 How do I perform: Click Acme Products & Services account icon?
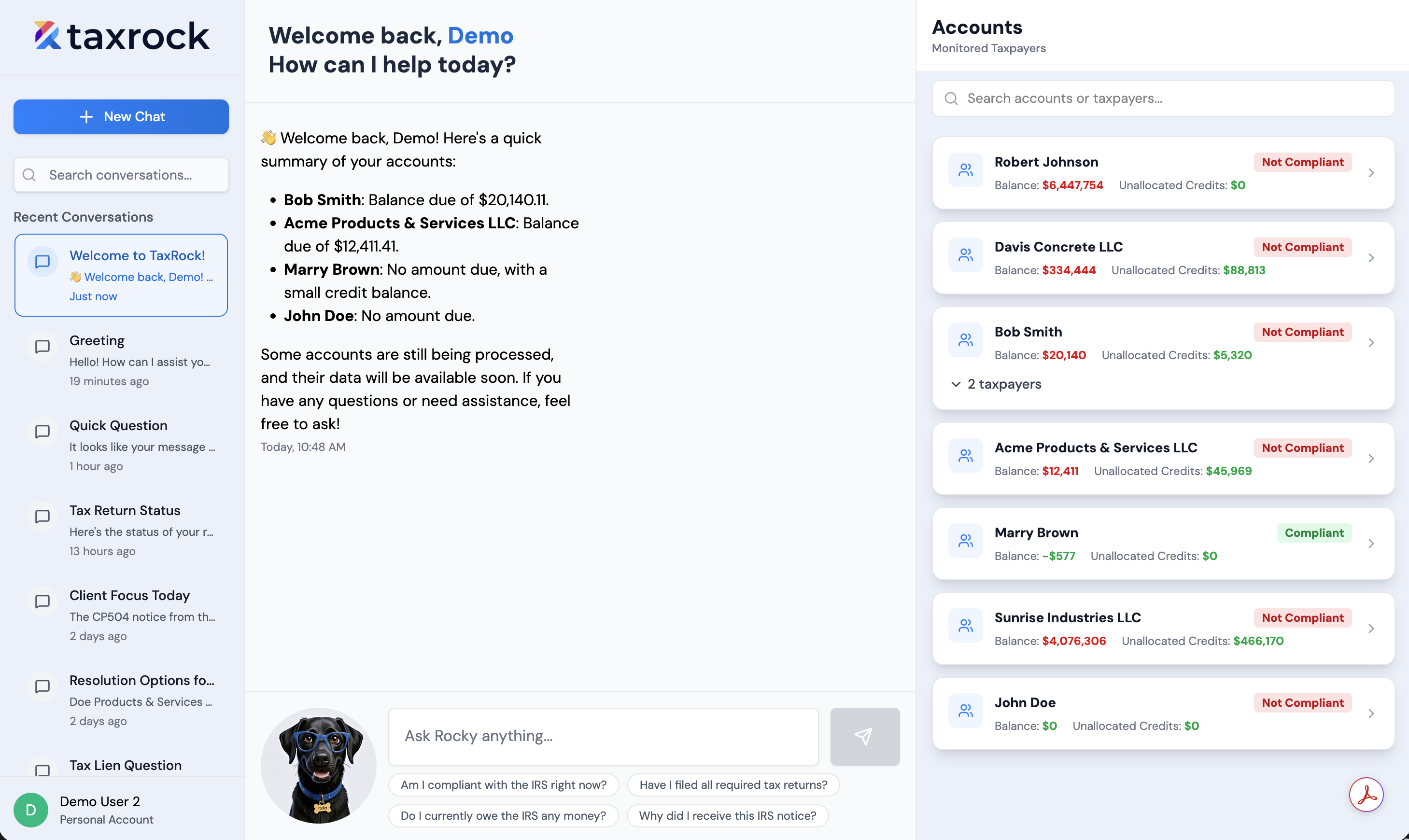[x=966, y=456]
